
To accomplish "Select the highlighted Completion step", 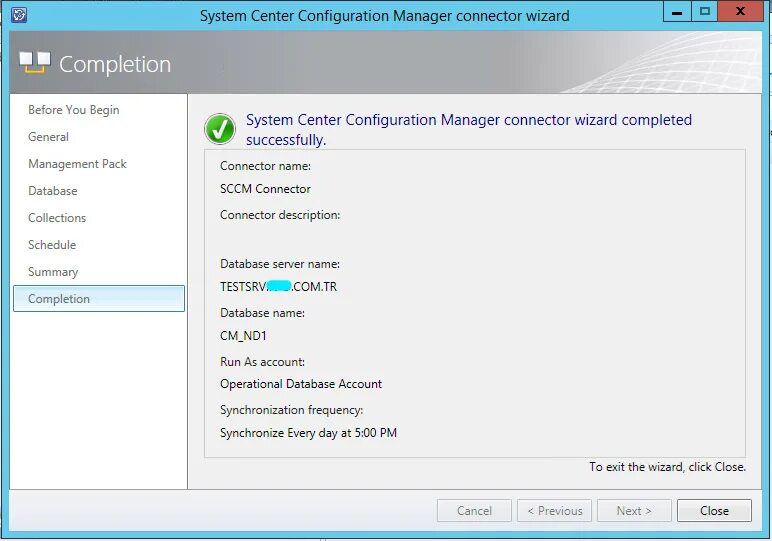I will [99, 298].
